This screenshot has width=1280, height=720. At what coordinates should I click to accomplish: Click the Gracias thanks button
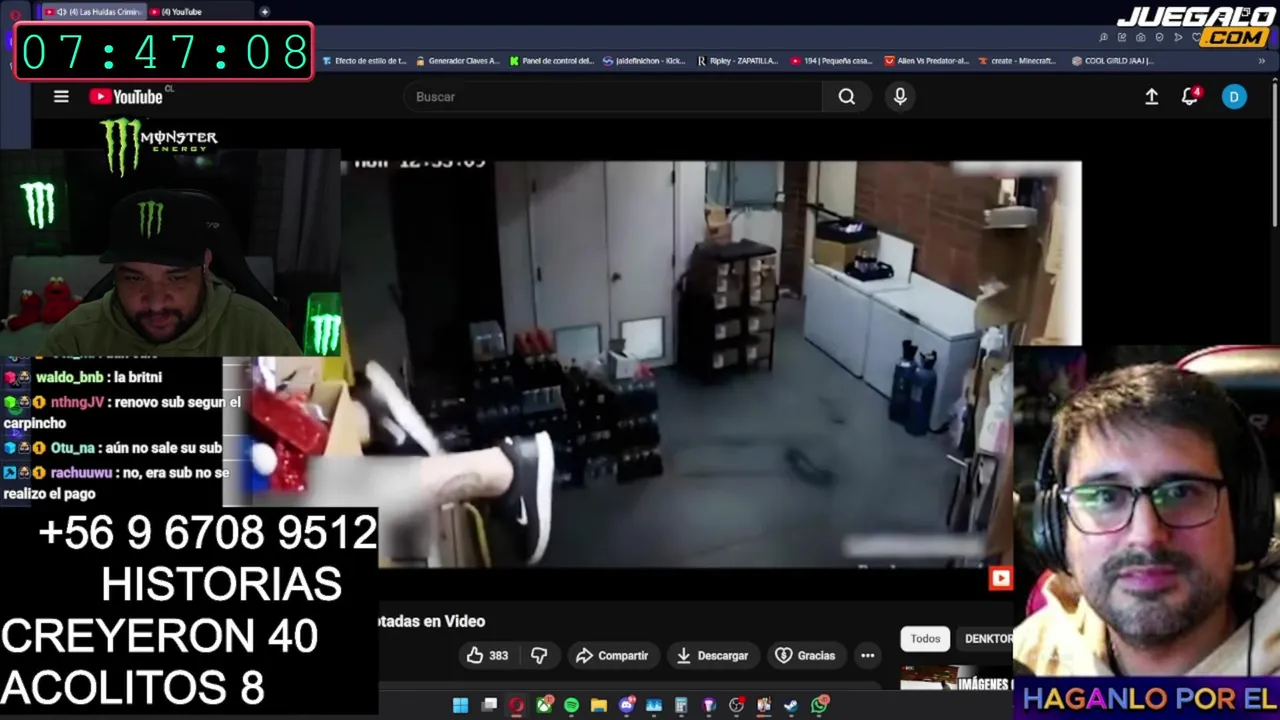pyautogui.click(x=805, y=656)
